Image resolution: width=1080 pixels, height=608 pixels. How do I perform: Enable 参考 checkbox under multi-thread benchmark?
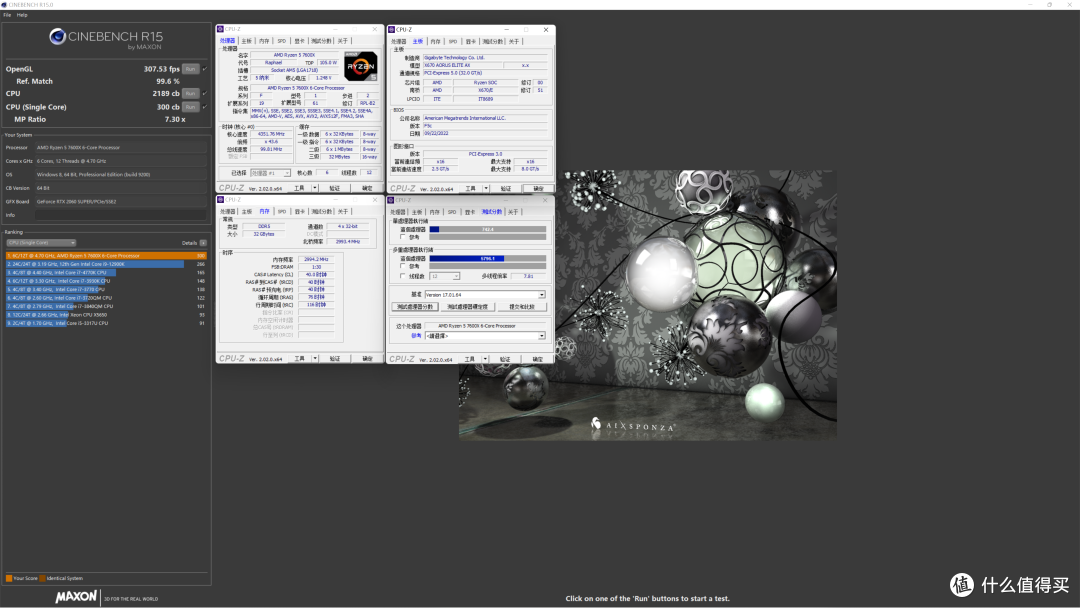(x=403, y=266)
